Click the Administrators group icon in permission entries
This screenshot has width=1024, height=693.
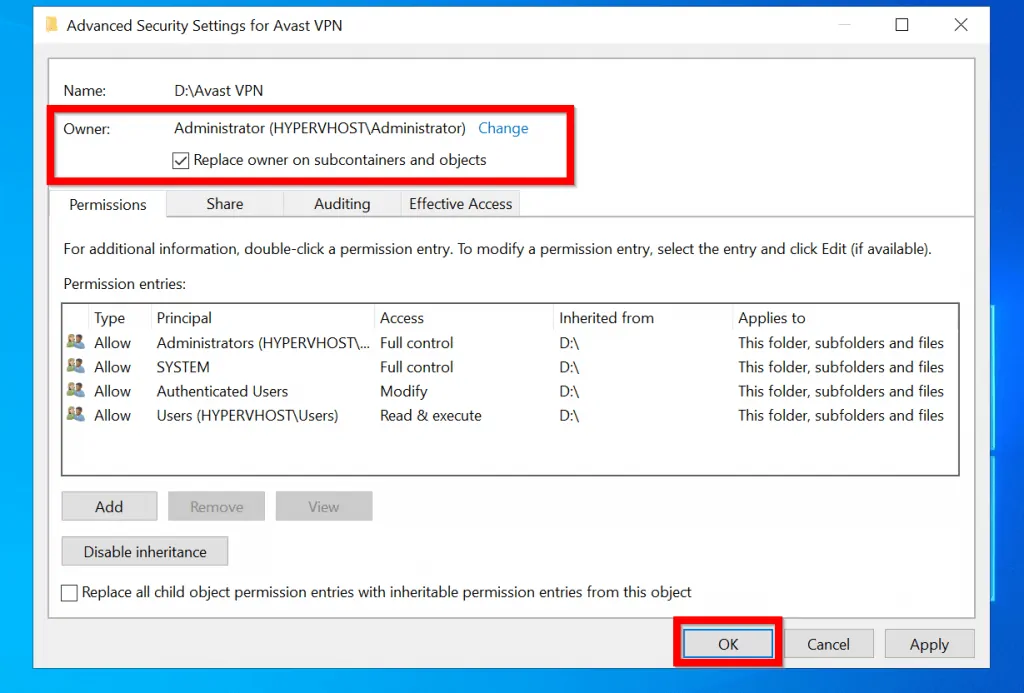click(x=74, y=342)
